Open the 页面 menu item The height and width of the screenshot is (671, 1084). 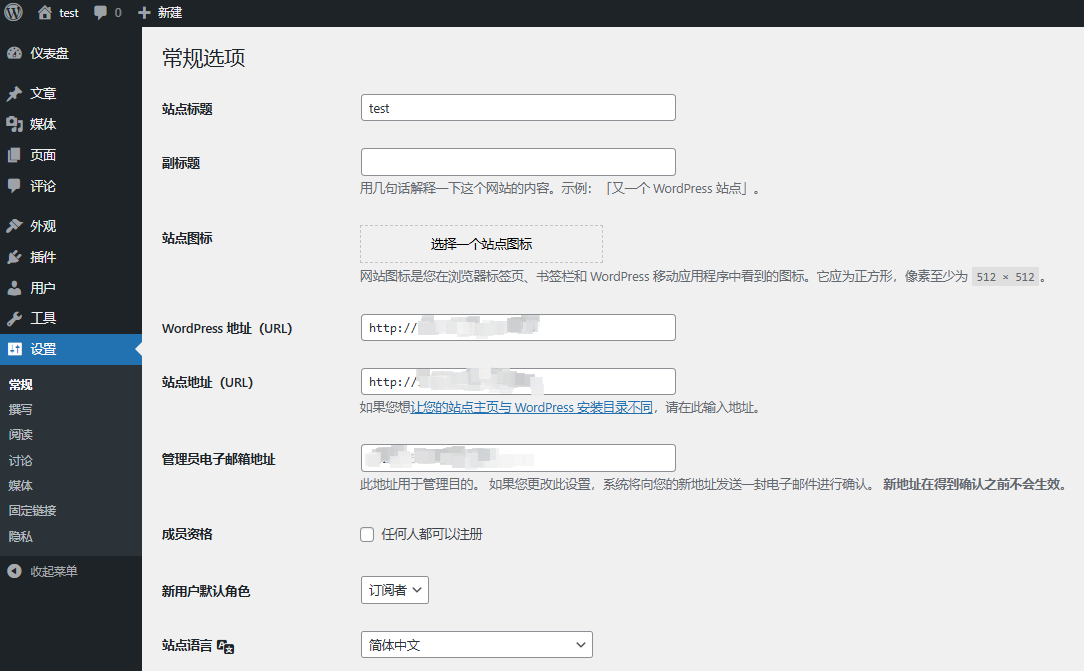71,155
